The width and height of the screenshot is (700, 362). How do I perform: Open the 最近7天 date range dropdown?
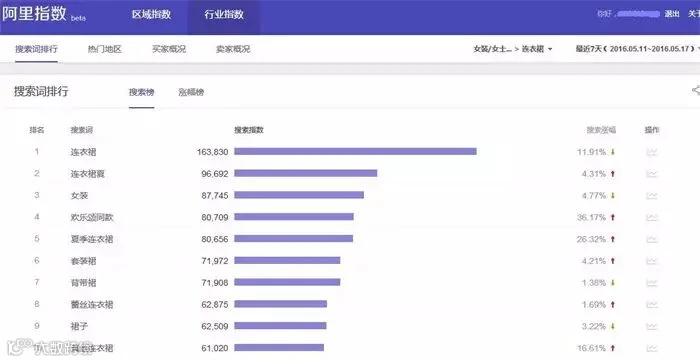pyautogui.click(x=637, y=49)
